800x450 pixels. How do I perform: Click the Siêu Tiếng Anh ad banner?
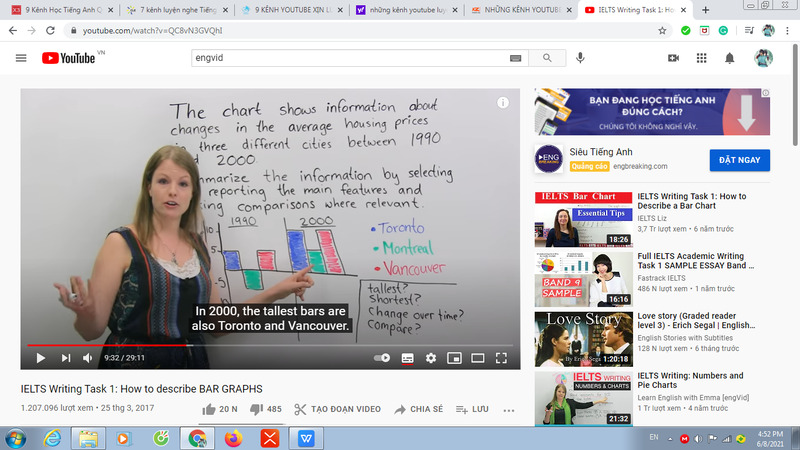coord(652,112)
